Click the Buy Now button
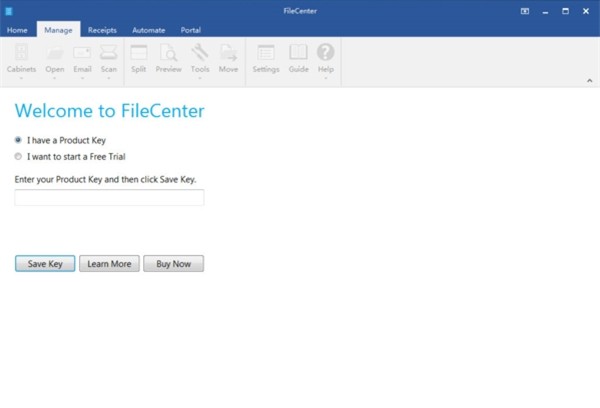The height and width of the screenshot is (408, 600). click(x=173, y=264)
